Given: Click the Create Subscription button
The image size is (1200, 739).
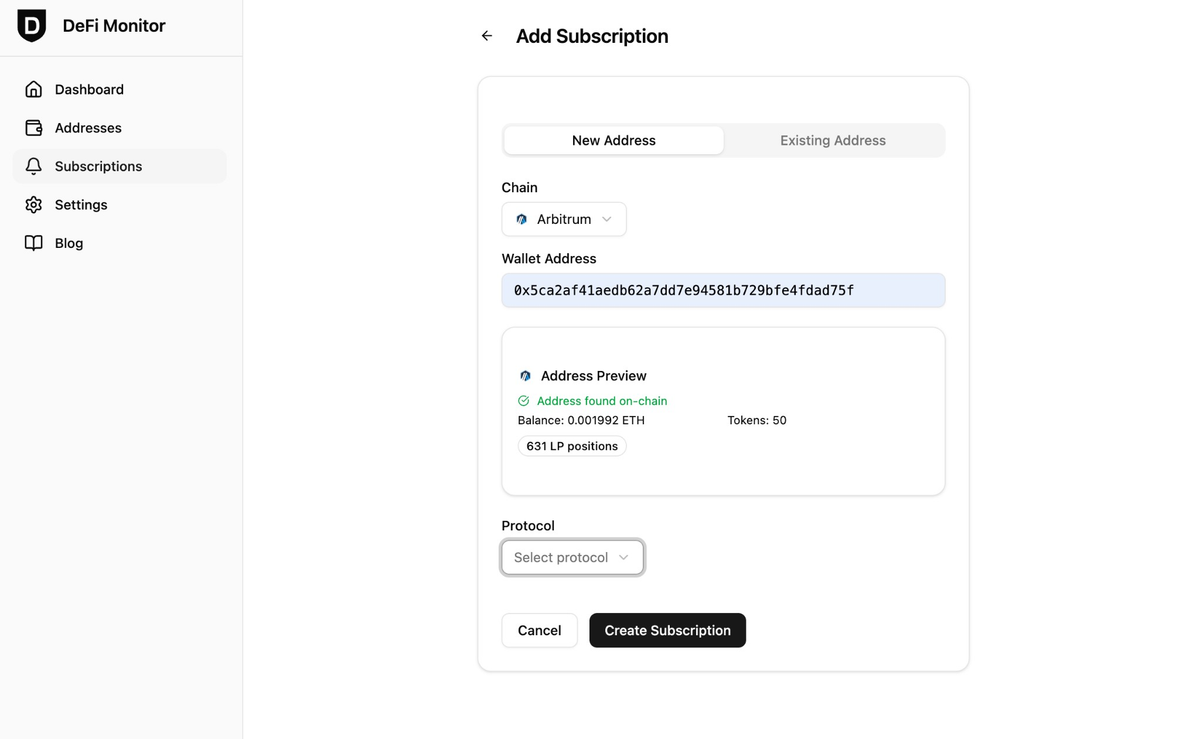Looking at the screenshot, I should coord(667,630).
